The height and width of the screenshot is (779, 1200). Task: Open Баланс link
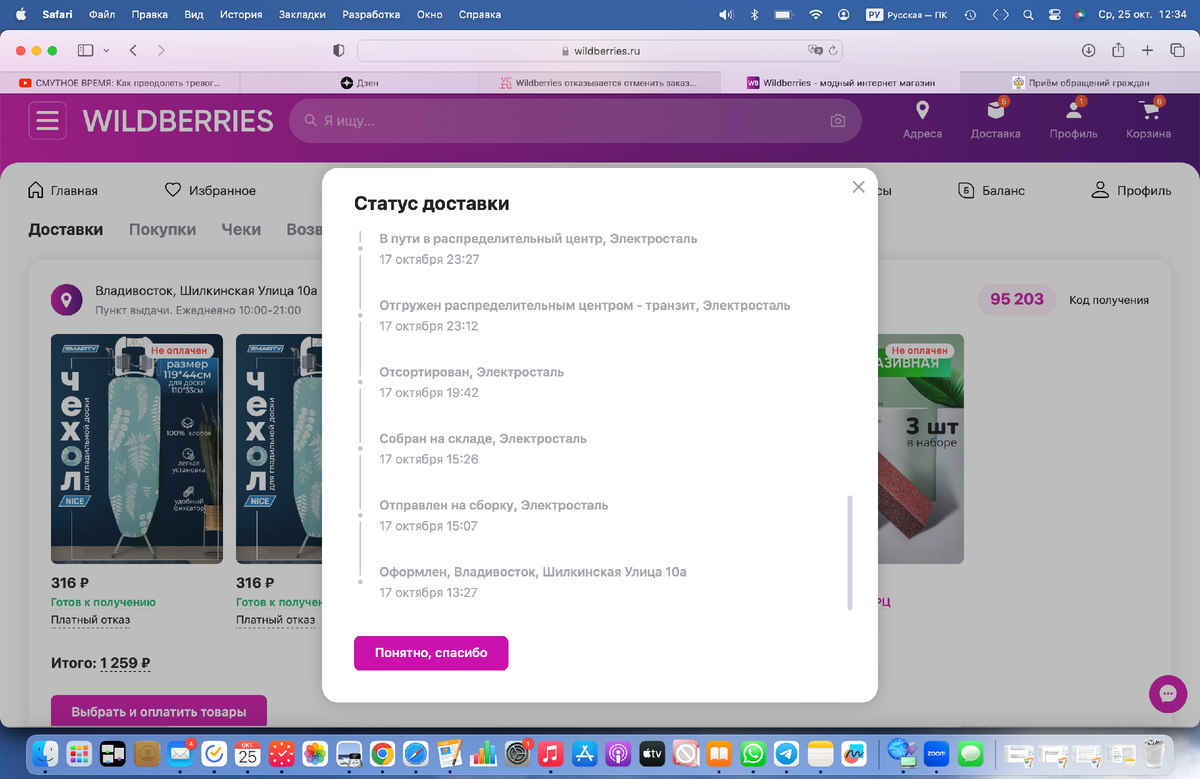coord(991,190)
